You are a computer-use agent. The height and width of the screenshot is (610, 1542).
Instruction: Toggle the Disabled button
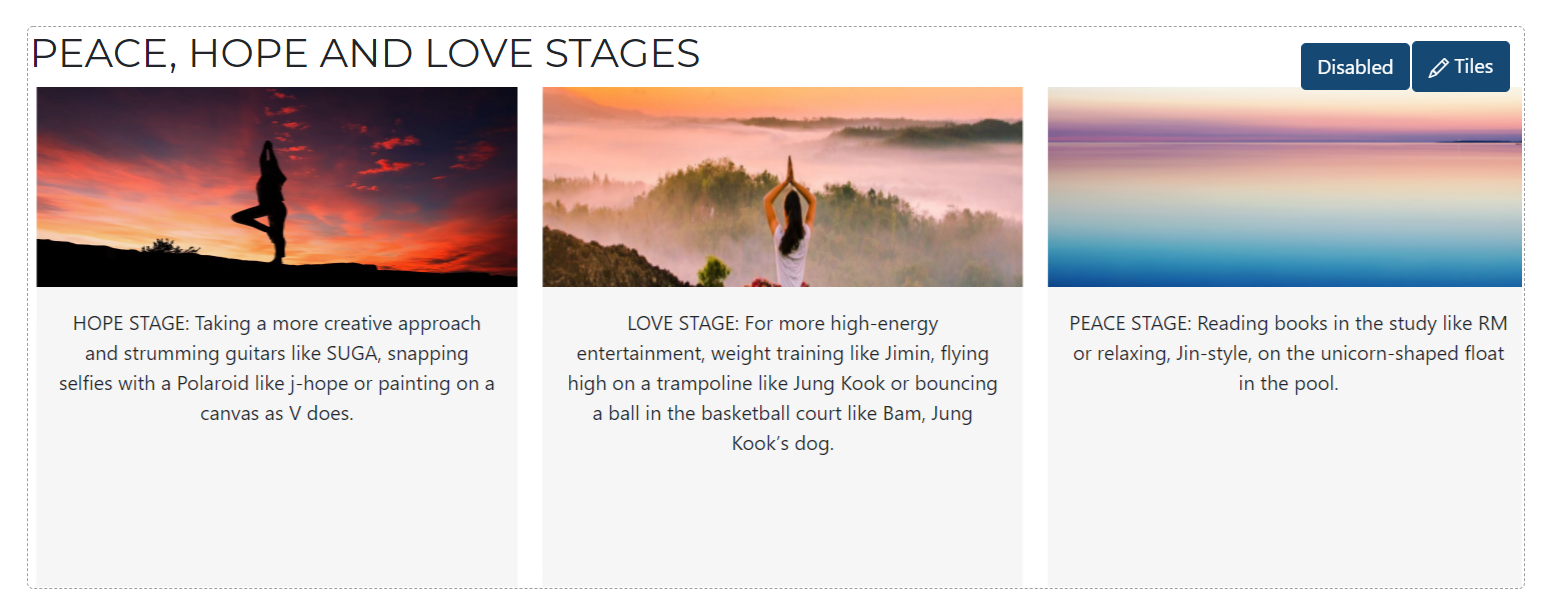[1354, 67]
